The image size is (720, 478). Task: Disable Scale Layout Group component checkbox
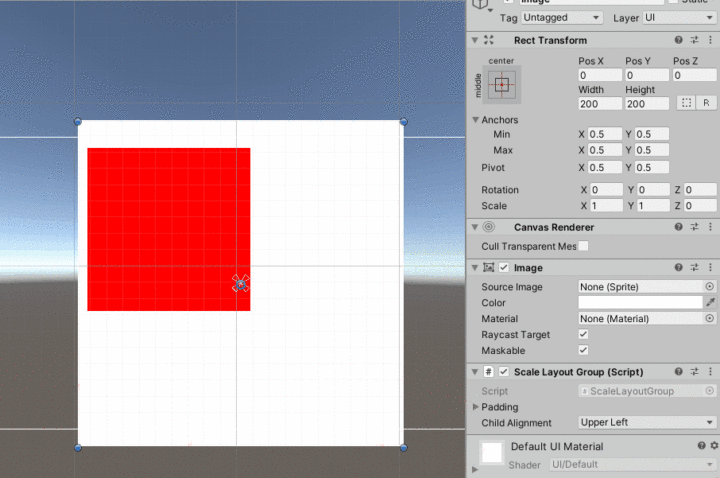click(504, 371)
